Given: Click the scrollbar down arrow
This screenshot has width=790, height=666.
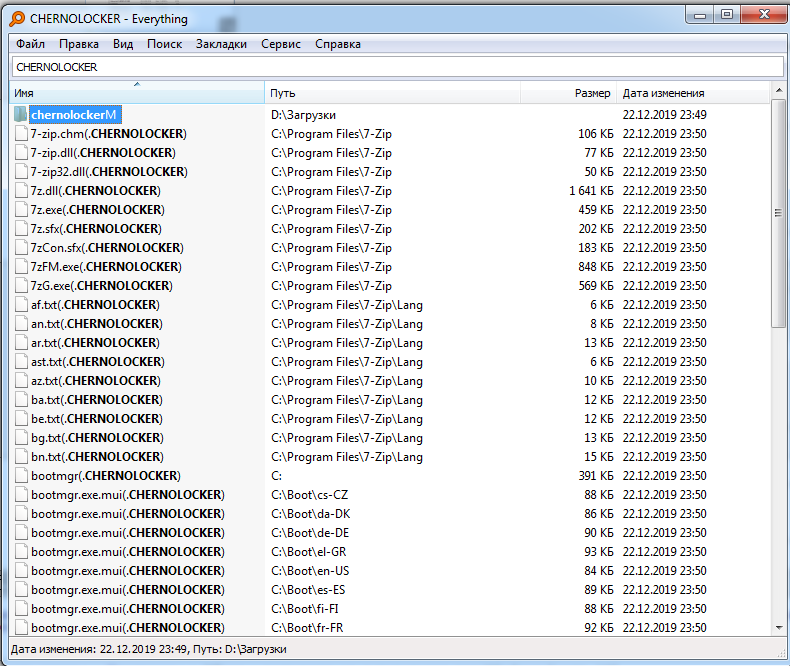Looking at the screenshot, I should pyautogui.click(x=779, y=628).
